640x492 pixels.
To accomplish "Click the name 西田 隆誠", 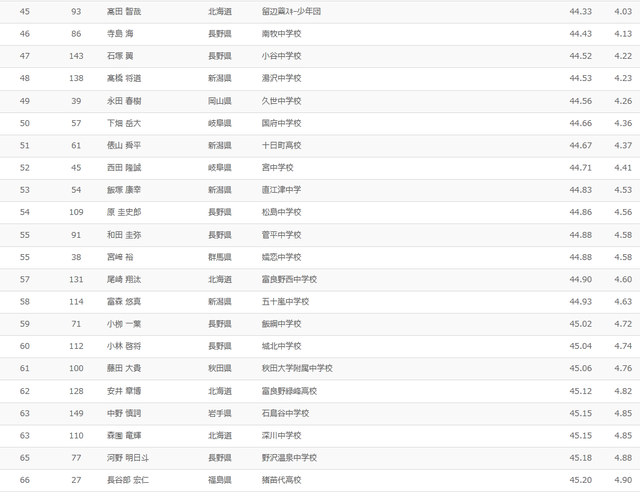I will coord(124,167).
